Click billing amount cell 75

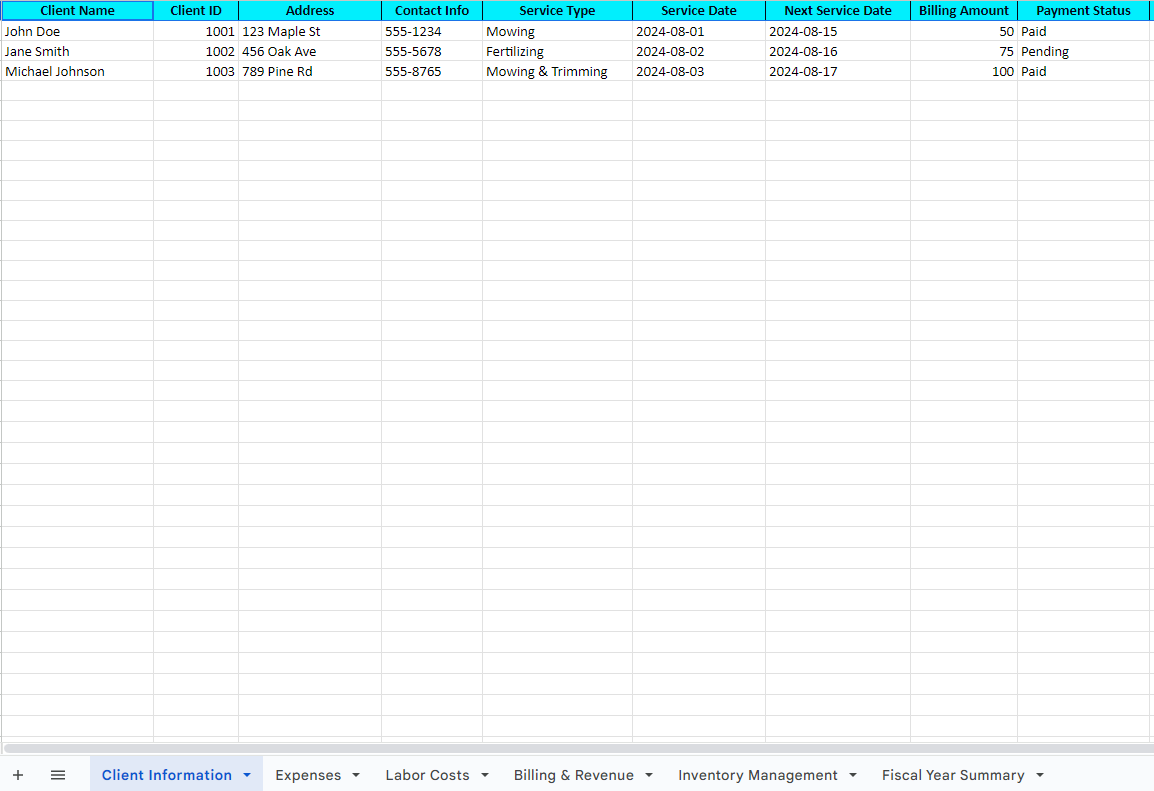(964, 52)
